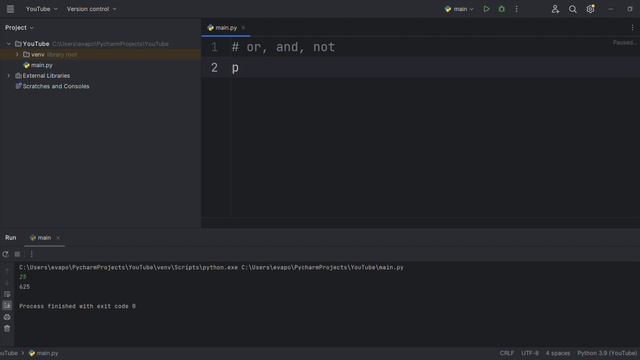Click the Run tool window label

tap(11, 238)
